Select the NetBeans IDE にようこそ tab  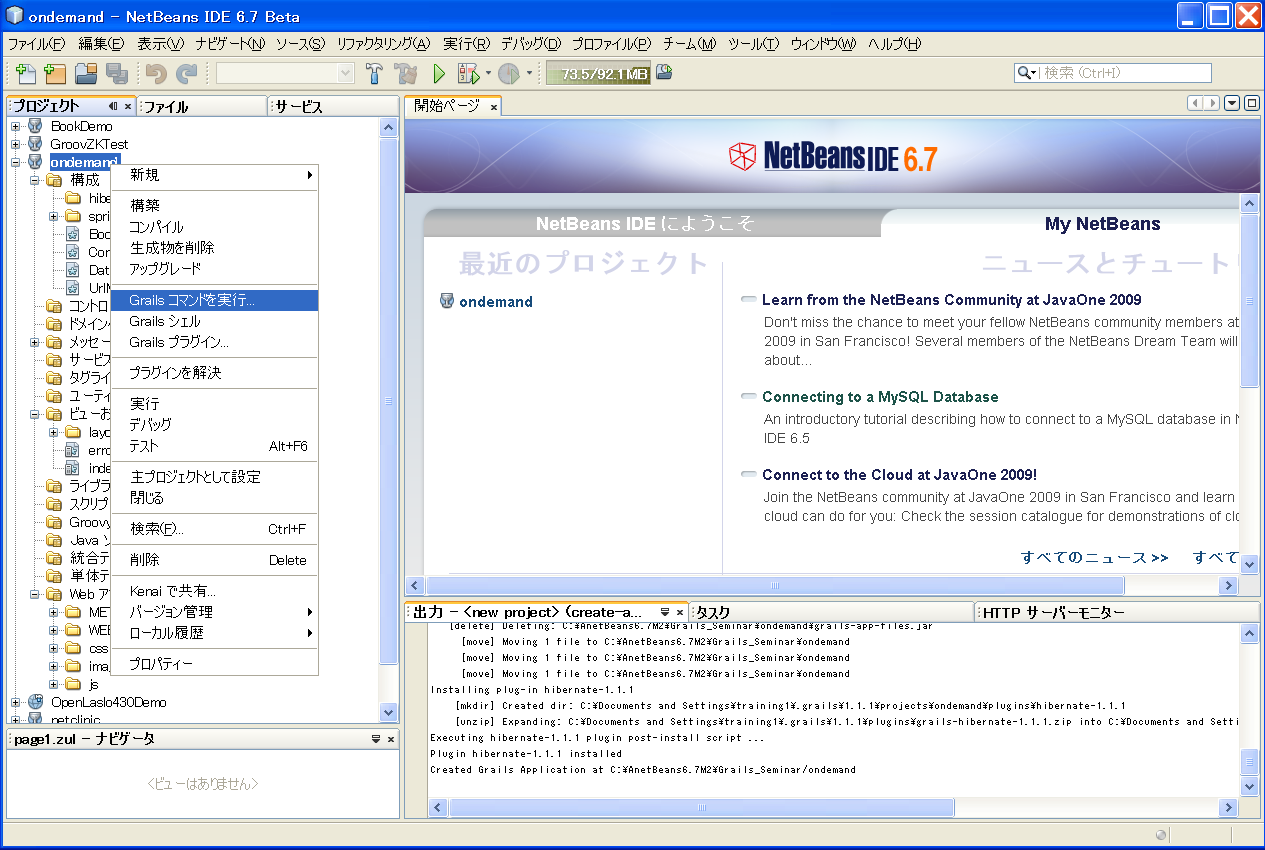645,224
